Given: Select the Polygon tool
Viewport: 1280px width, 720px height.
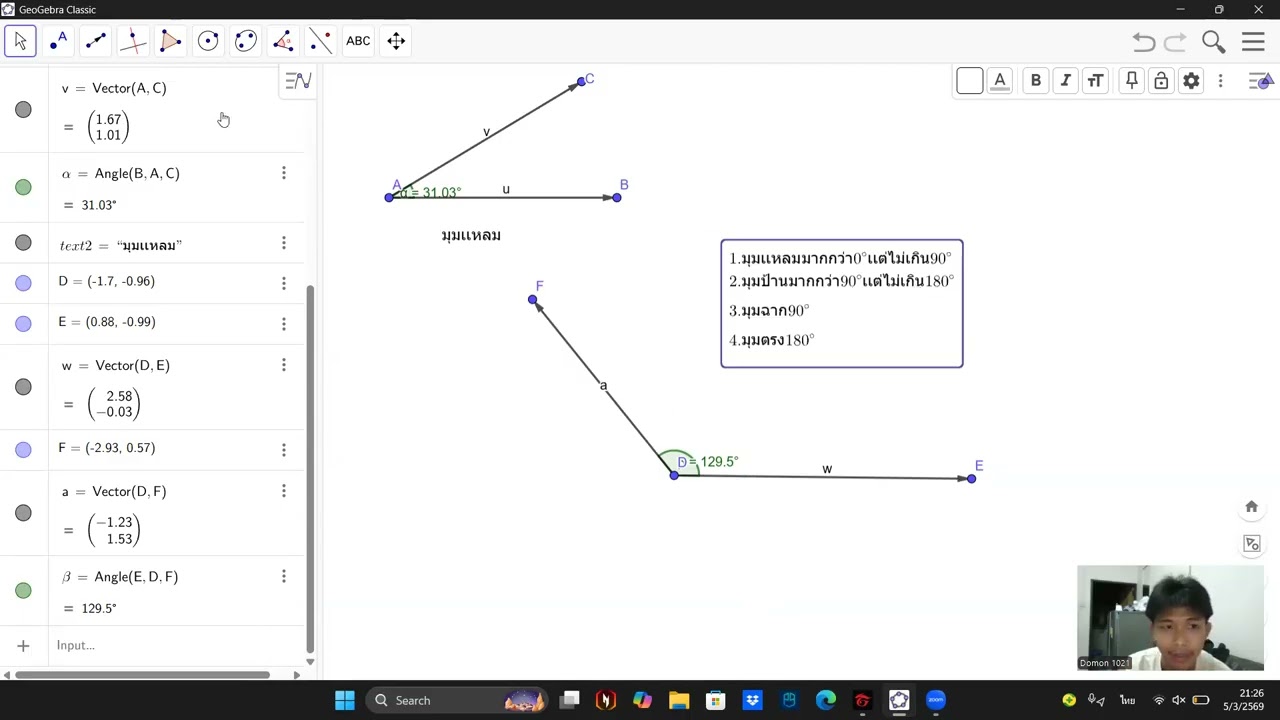Looking at the screenshot, I should click(170, 41).
